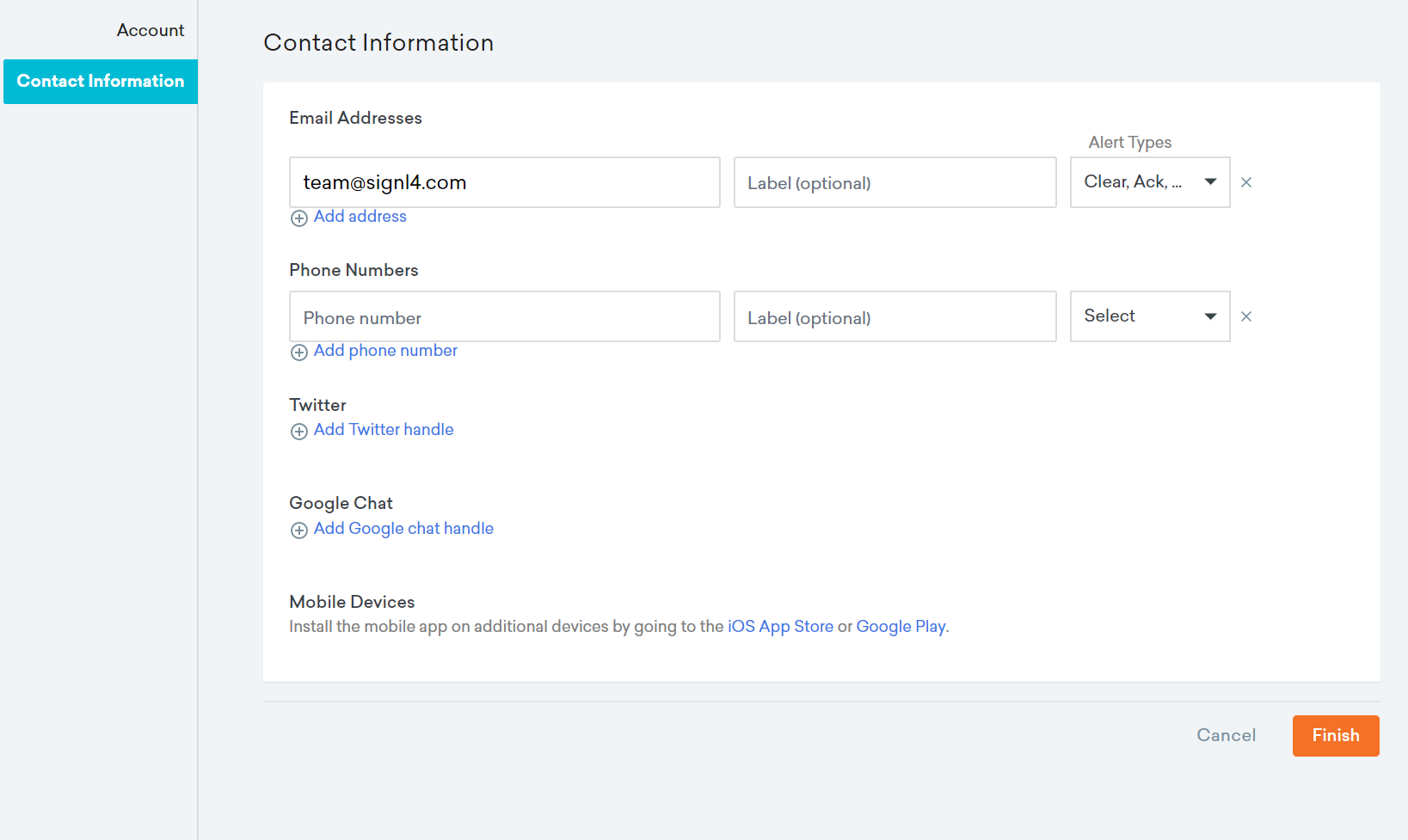Screen dimensions: 1408x840
Task: Open the Google Play link
Action: pos(901,627)
